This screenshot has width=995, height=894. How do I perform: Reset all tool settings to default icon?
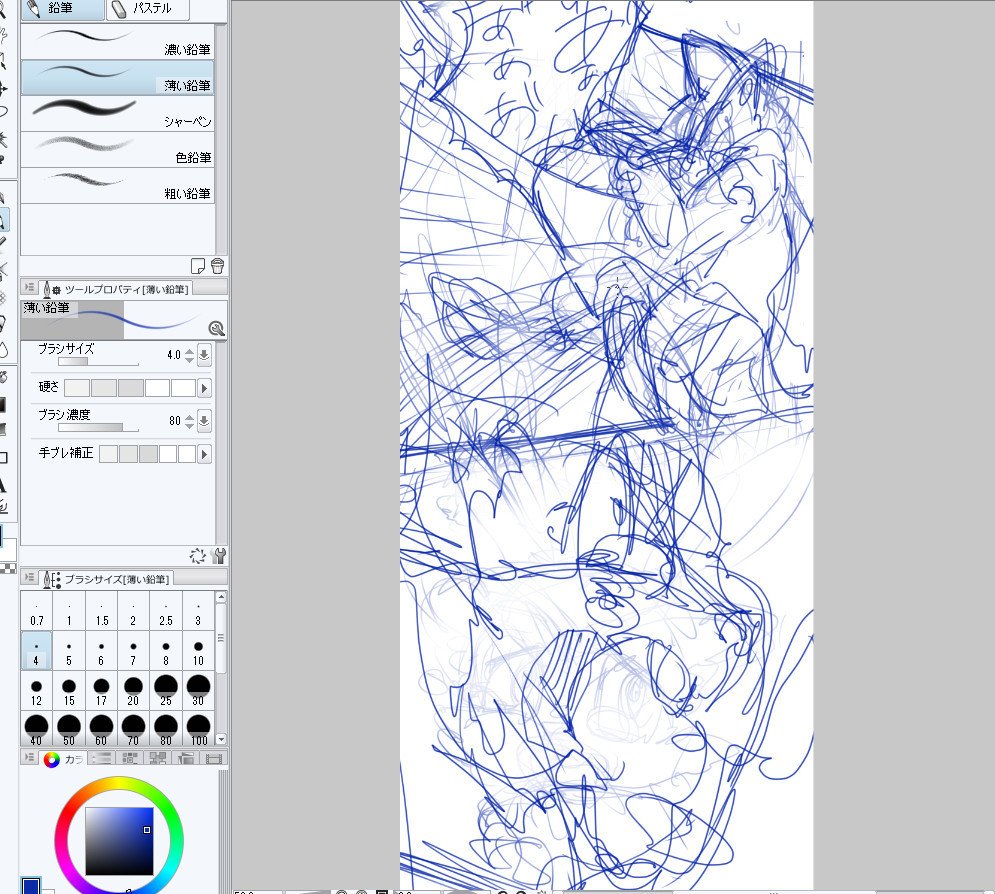click(x=197, y=556)
